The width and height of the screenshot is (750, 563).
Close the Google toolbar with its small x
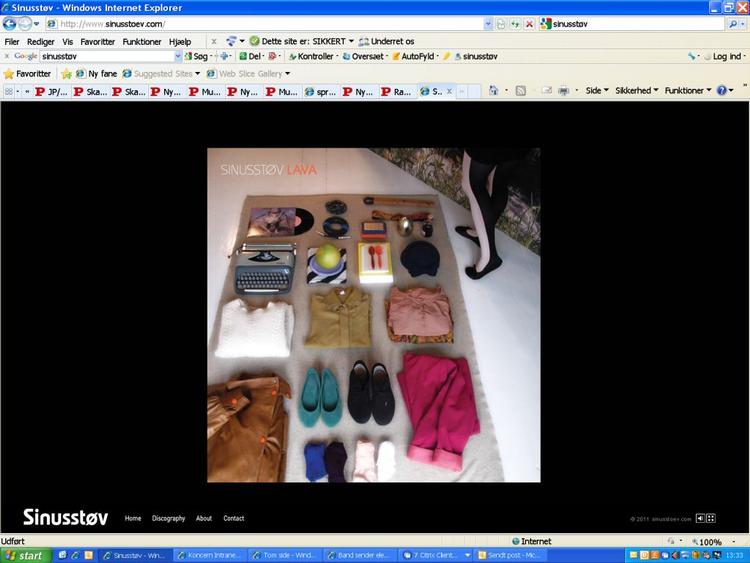coord(7,56)
